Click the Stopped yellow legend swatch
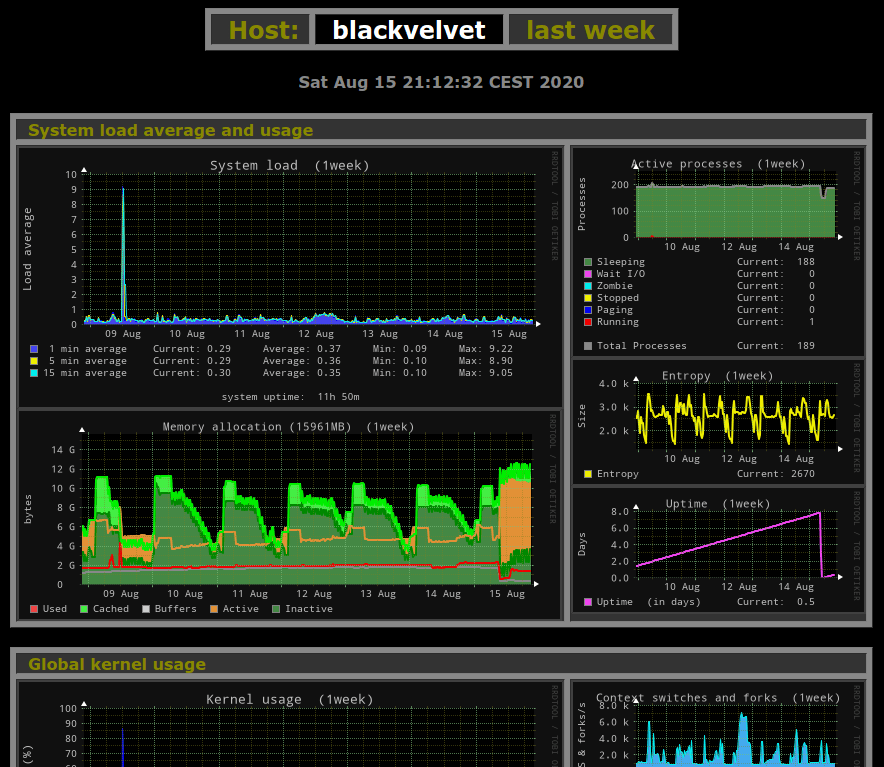This screenshot has width=884, height=767. pyautogui.click(x=588, y=298)
